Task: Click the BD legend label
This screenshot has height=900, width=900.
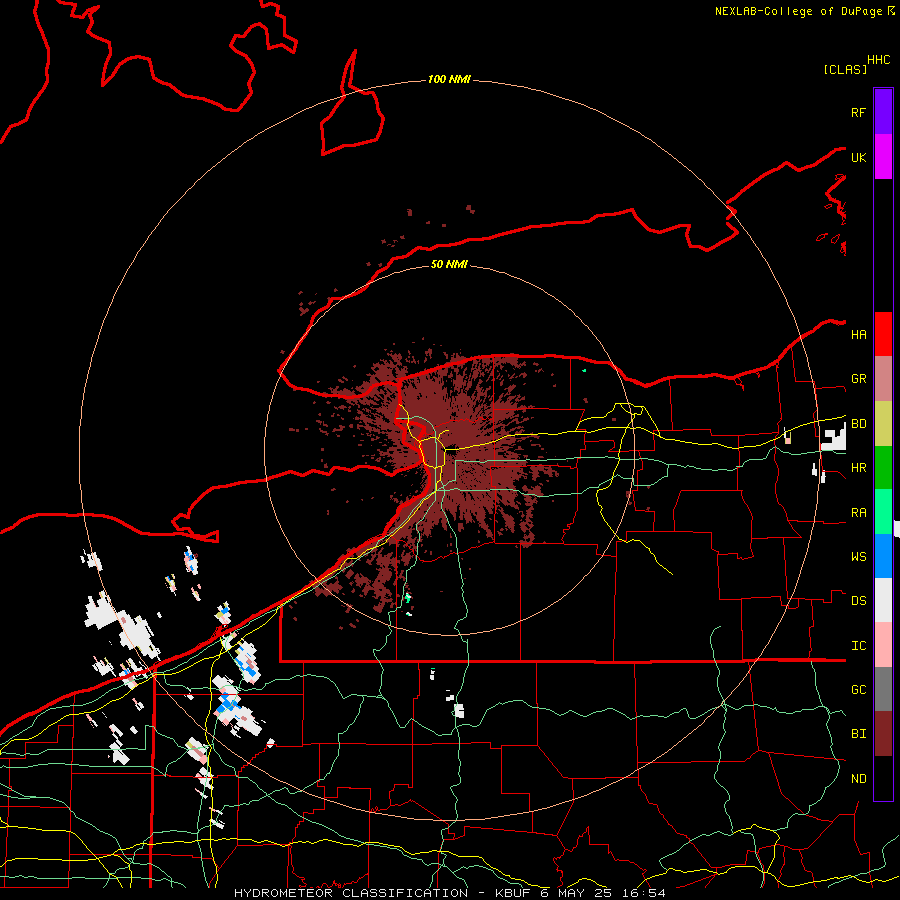Action: pos(858,424)
